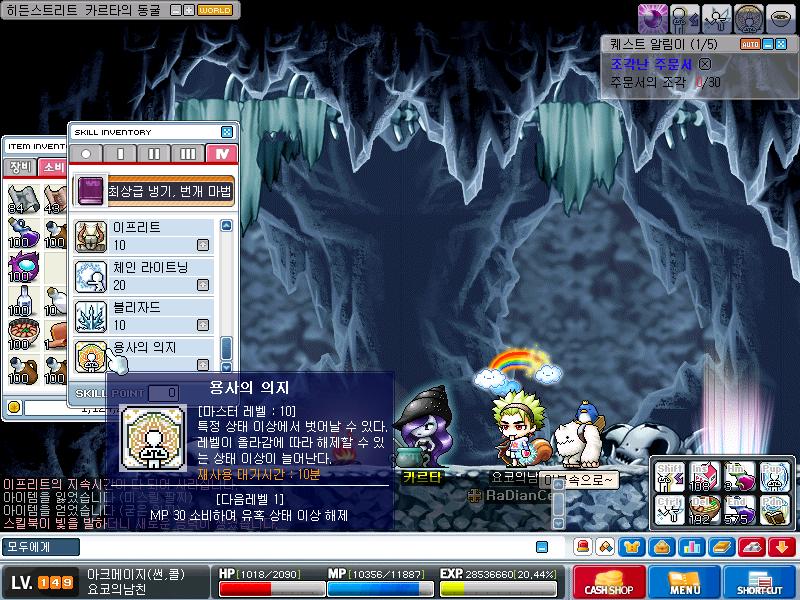This screenshot has width=800, height=600.
Task: Click the 조각난 주문서 quest title
Action: click(x=652, y=64)
